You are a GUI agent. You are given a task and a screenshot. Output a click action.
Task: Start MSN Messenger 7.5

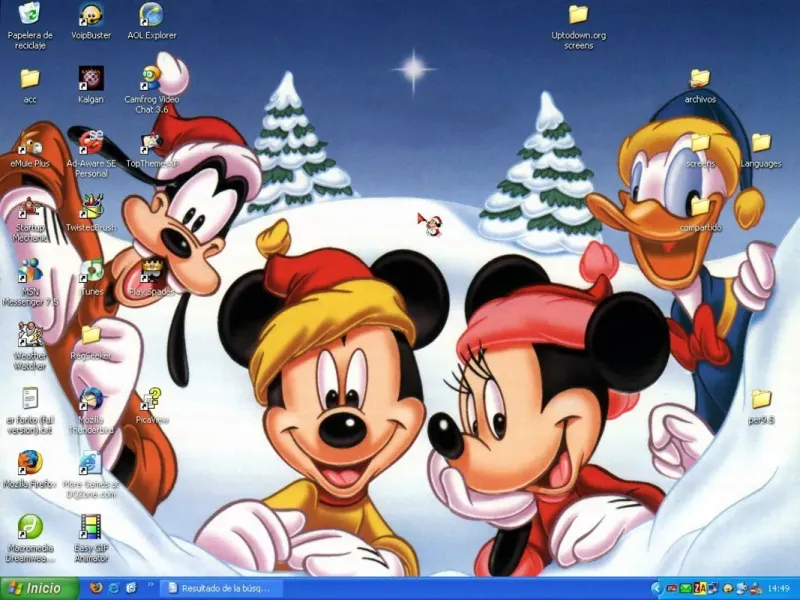[x=30, y=283]
